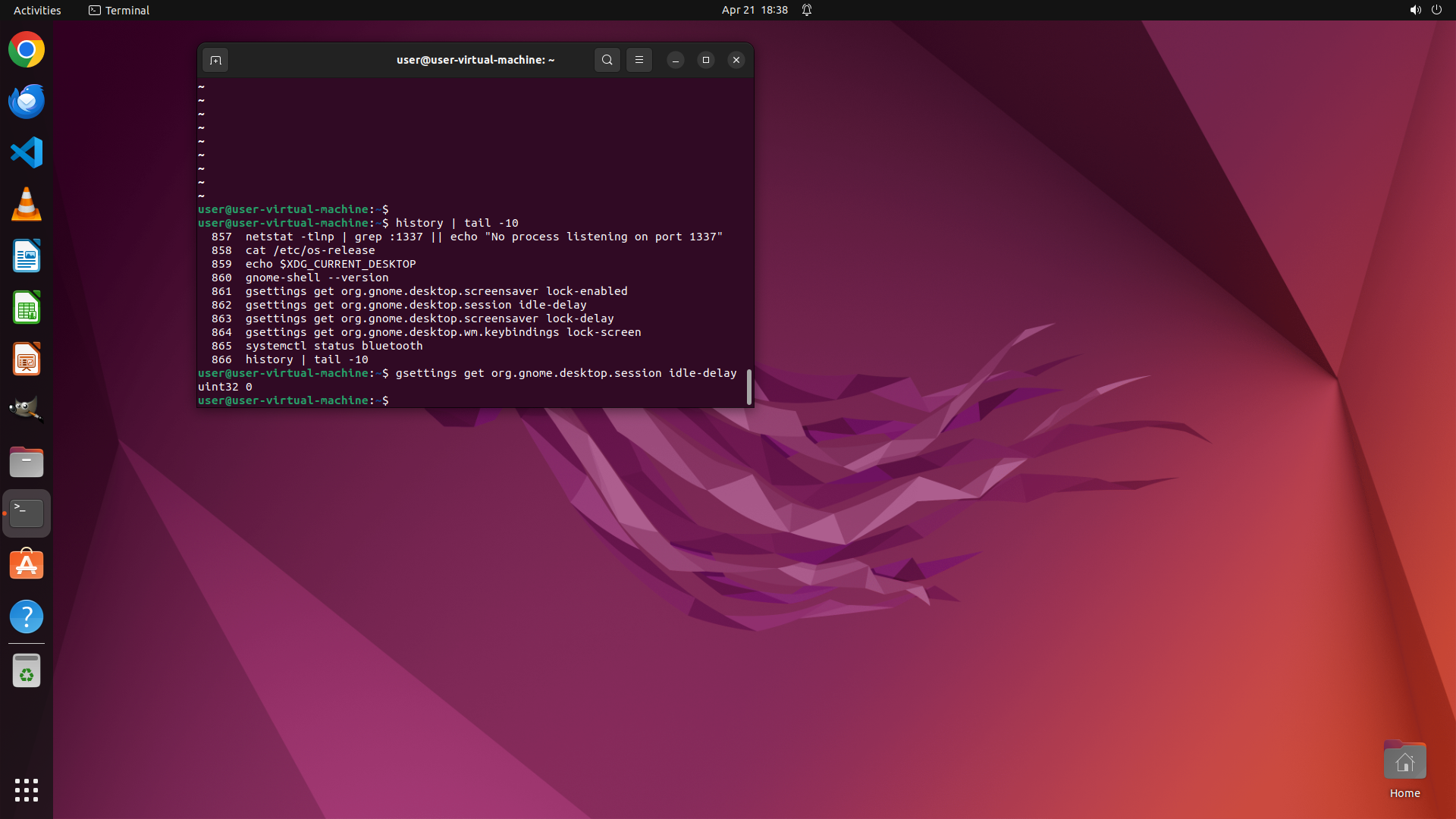Open GIMP image editor
The width and height of the screenshot is (1456, 819).
tap(27, 410)
